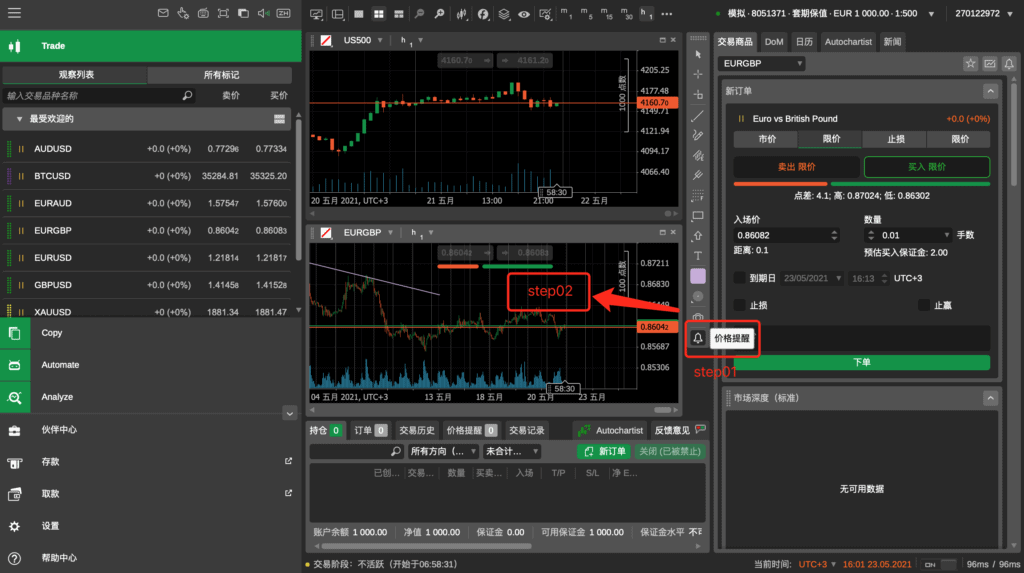Open 反馈意见 feedback link

tap(680, 431)
